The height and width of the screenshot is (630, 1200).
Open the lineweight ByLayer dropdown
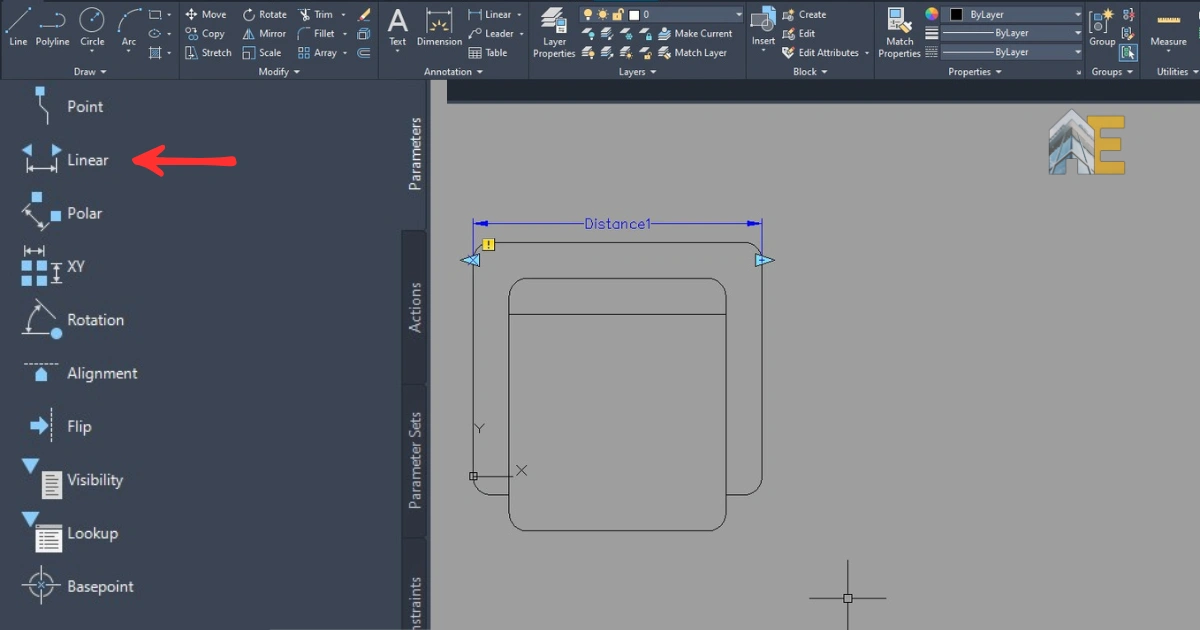coord(1012,33)
